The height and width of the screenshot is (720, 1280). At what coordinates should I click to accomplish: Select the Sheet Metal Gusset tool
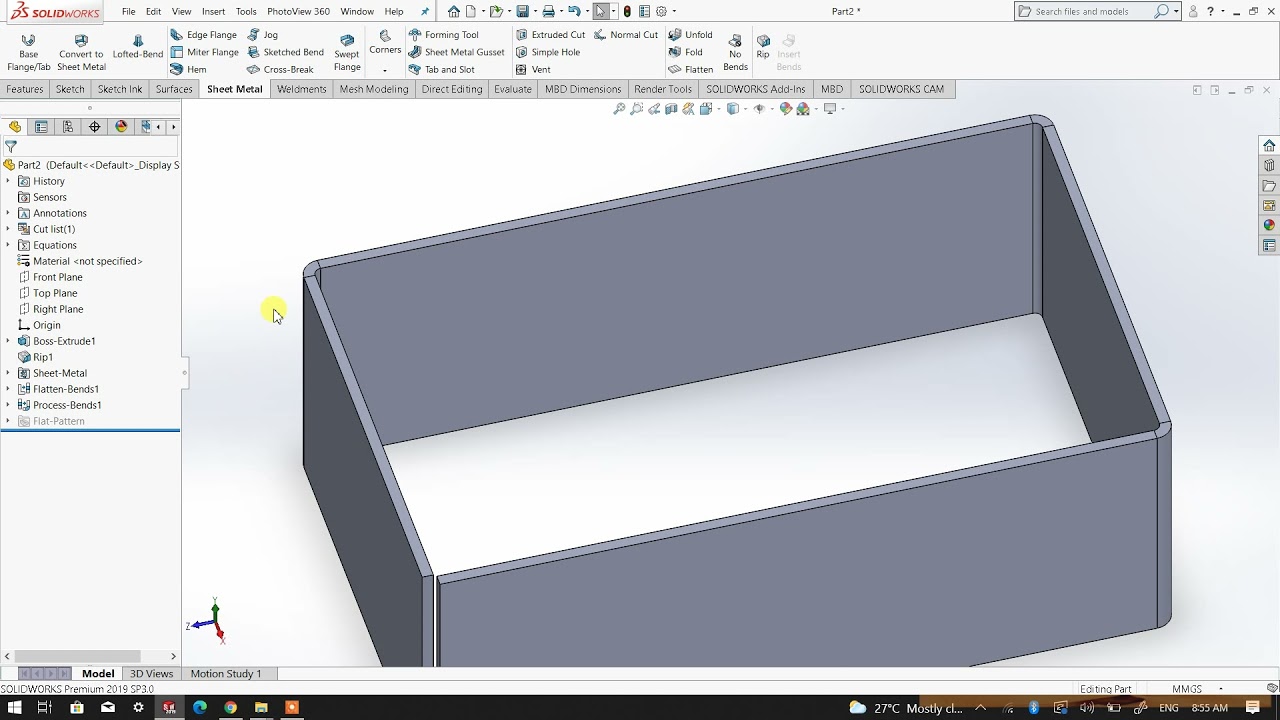[x=456, y=52]
